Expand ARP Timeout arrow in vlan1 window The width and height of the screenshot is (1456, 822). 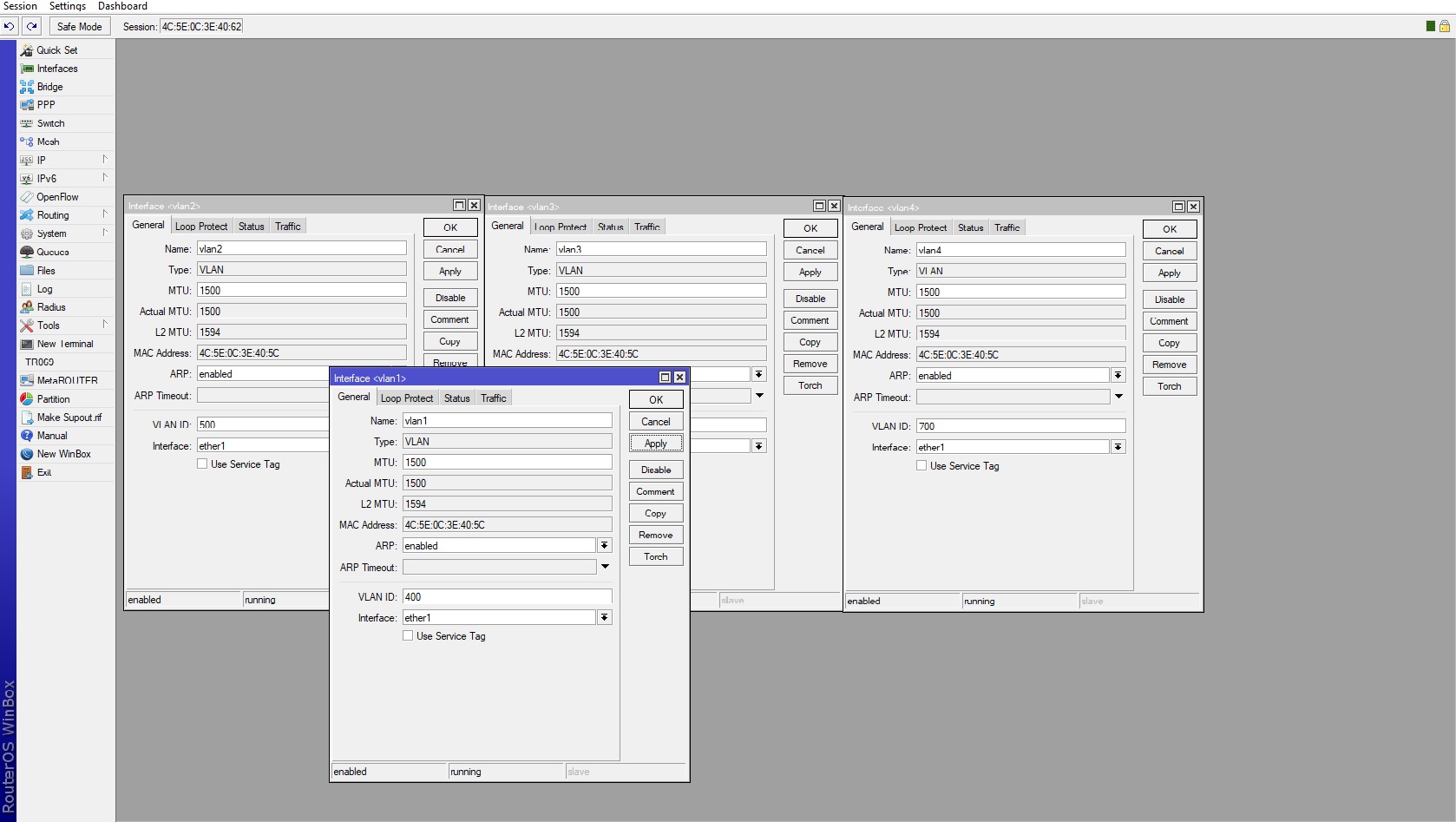[x=605, y=567]
